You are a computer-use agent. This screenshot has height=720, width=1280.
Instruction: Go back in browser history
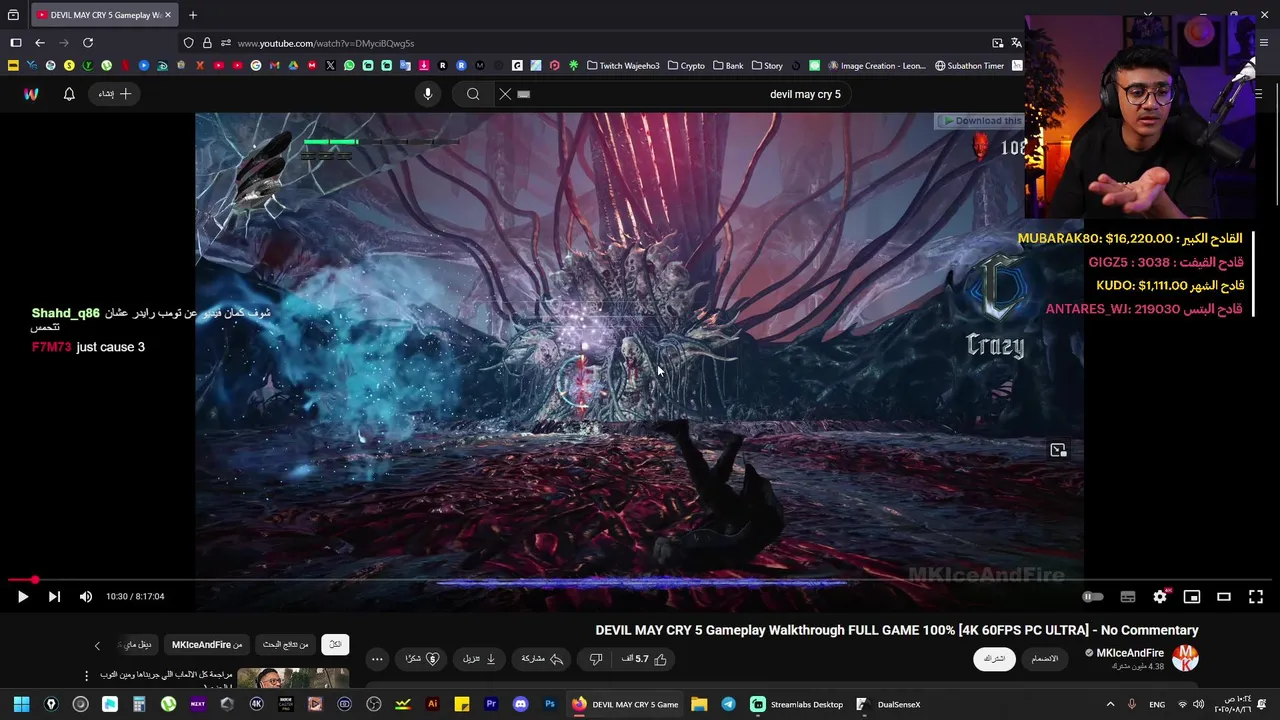pos(40,43)
